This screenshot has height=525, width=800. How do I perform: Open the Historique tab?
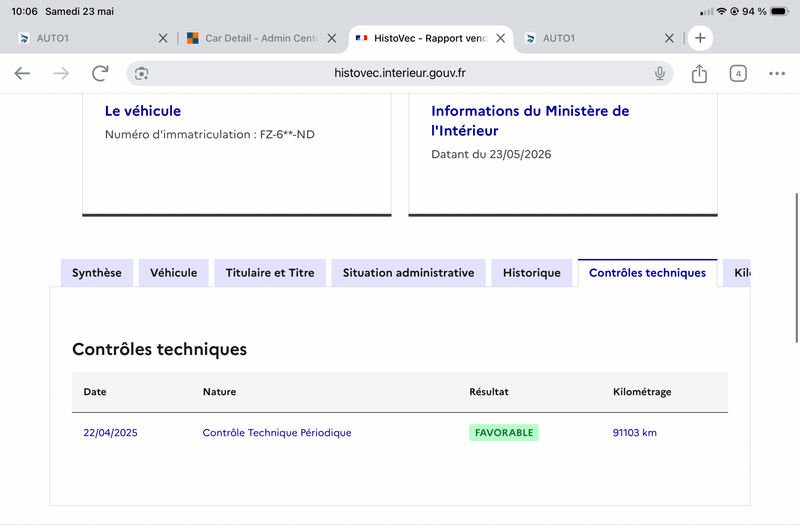532,273
